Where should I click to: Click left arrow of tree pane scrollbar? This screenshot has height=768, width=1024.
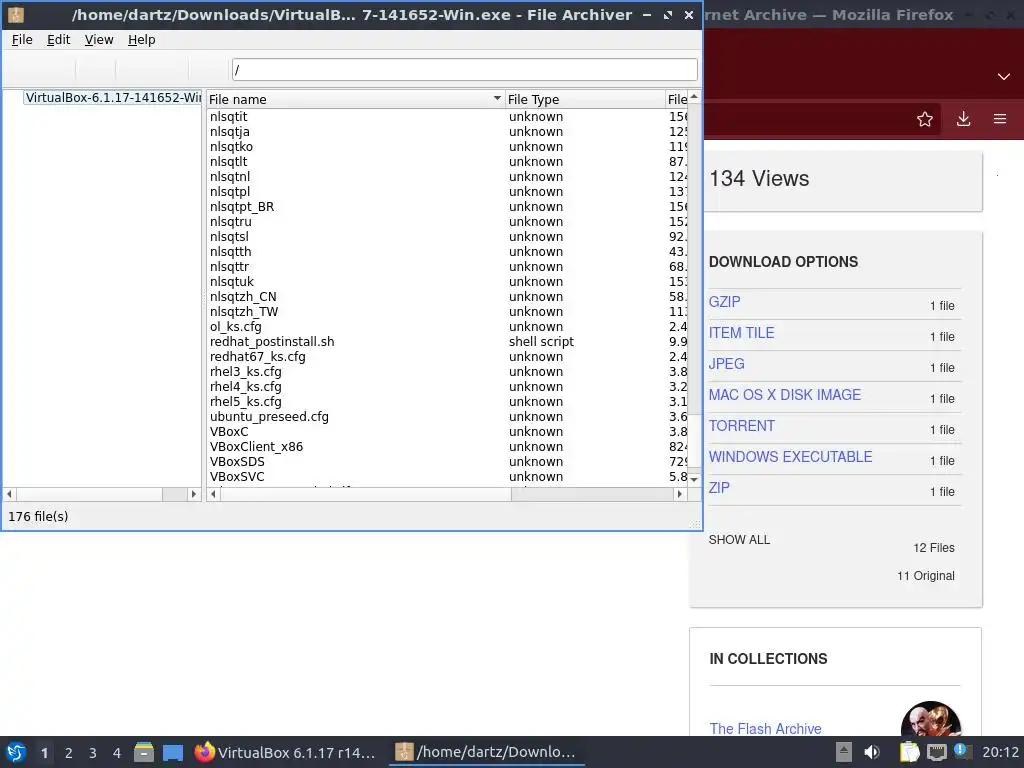(x=9, y=494)
